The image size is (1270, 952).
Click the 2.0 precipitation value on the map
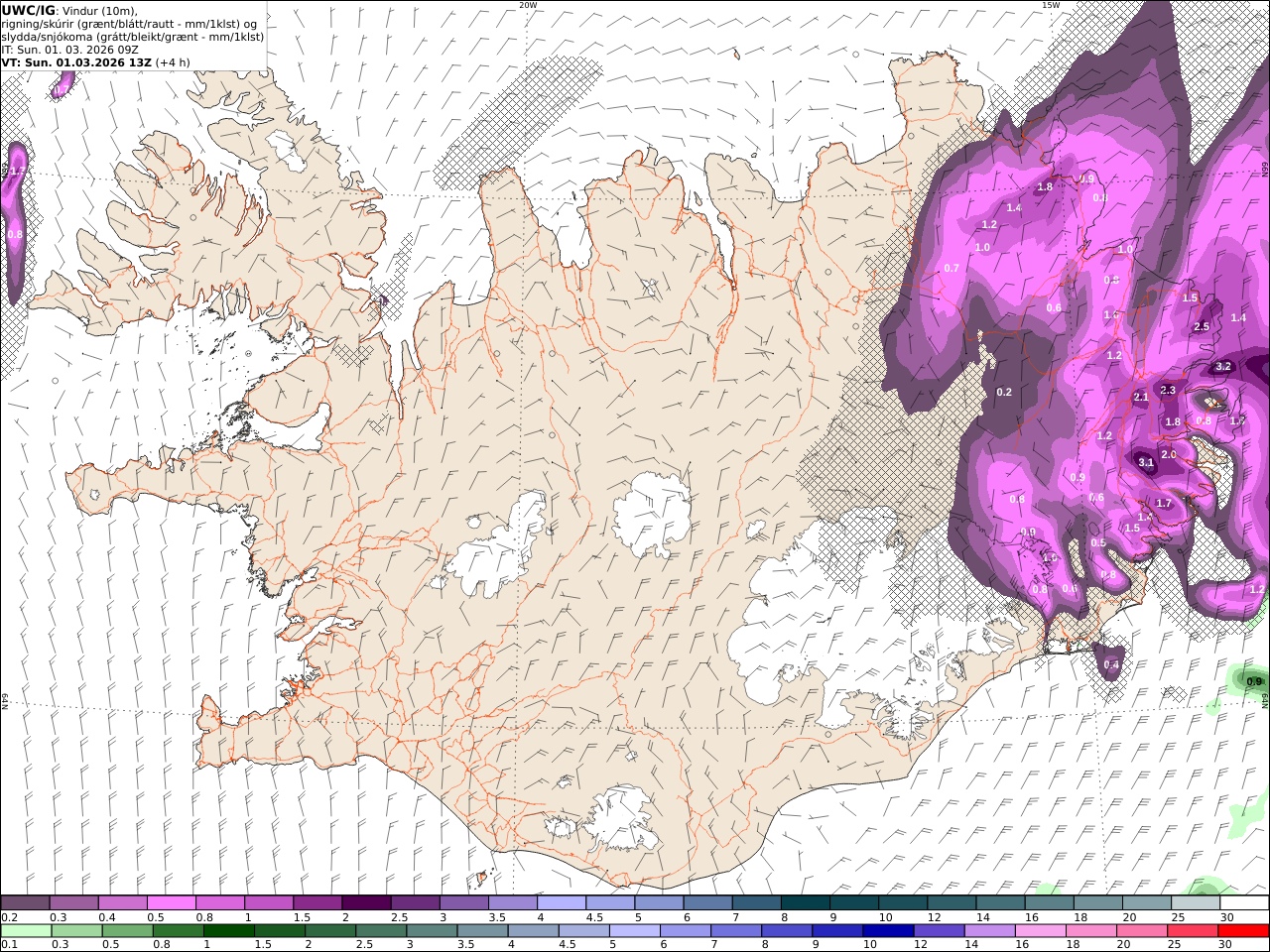(1169, 454)
